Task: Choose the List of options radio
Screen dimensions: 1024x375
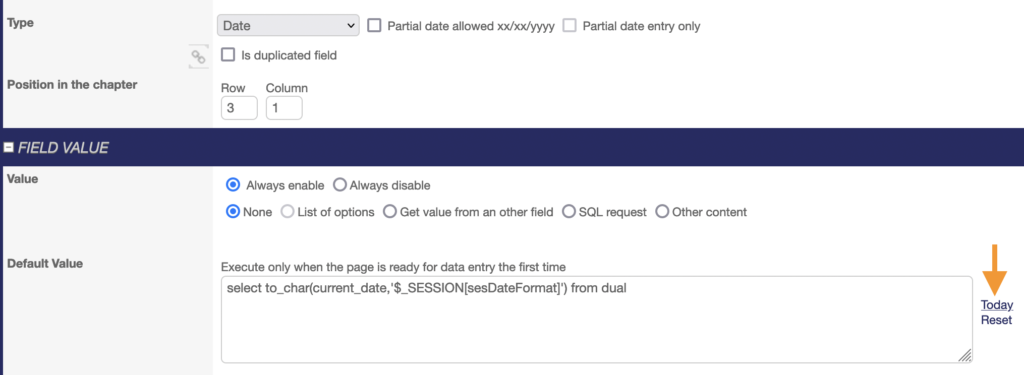Action: click(x=287, y=212)
